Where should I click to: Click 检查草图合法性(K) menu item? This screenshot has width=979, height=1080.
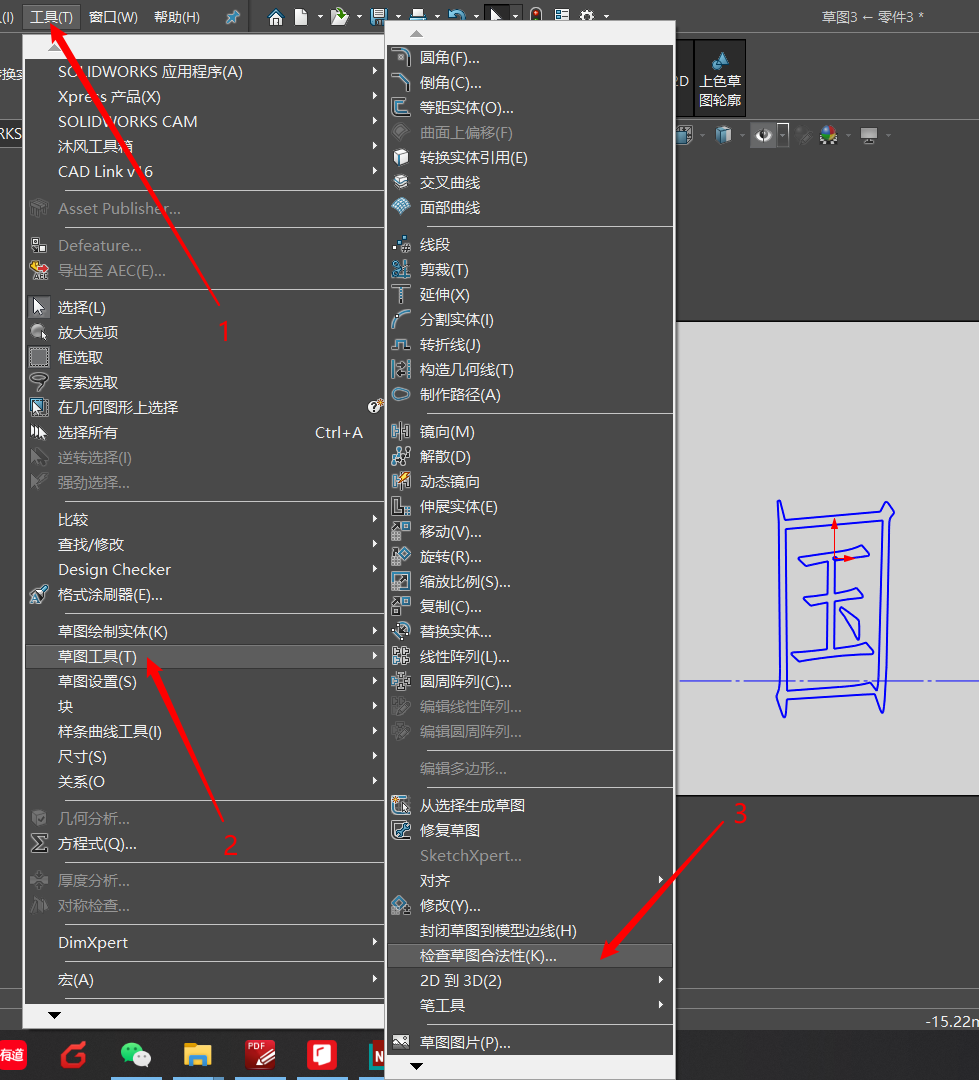click(530, 956)
